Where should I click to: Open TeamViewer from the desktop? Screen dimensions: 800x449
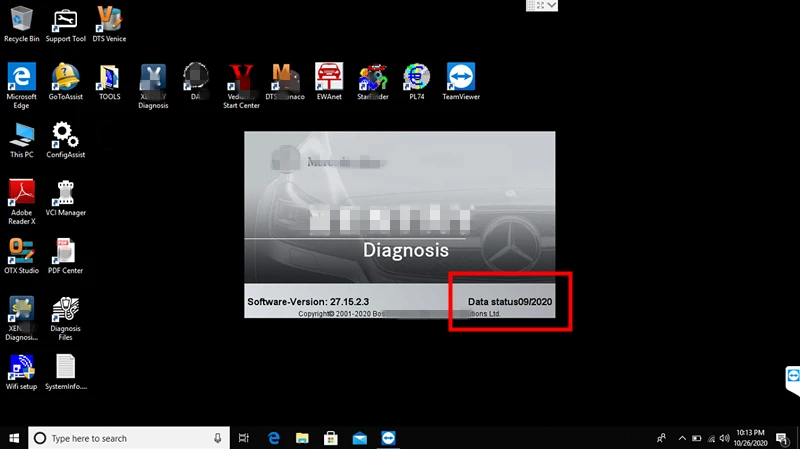[x=461, y=81]
